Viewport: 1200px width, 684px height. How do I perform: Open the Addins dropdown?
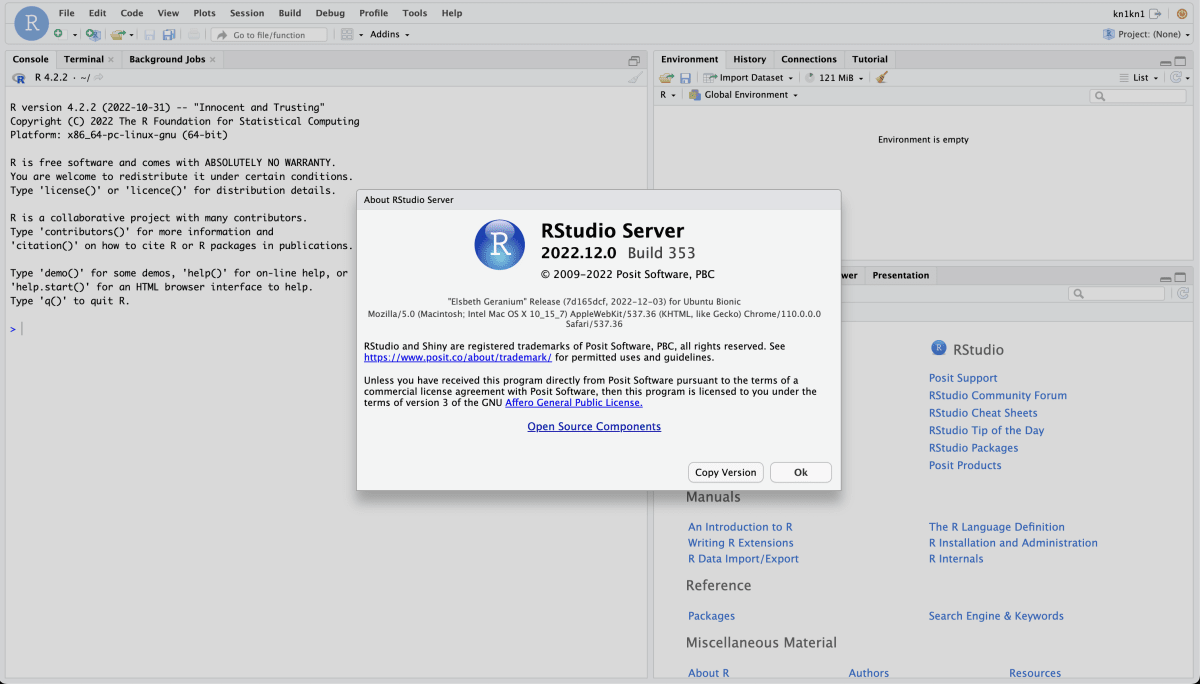(389, 34)
